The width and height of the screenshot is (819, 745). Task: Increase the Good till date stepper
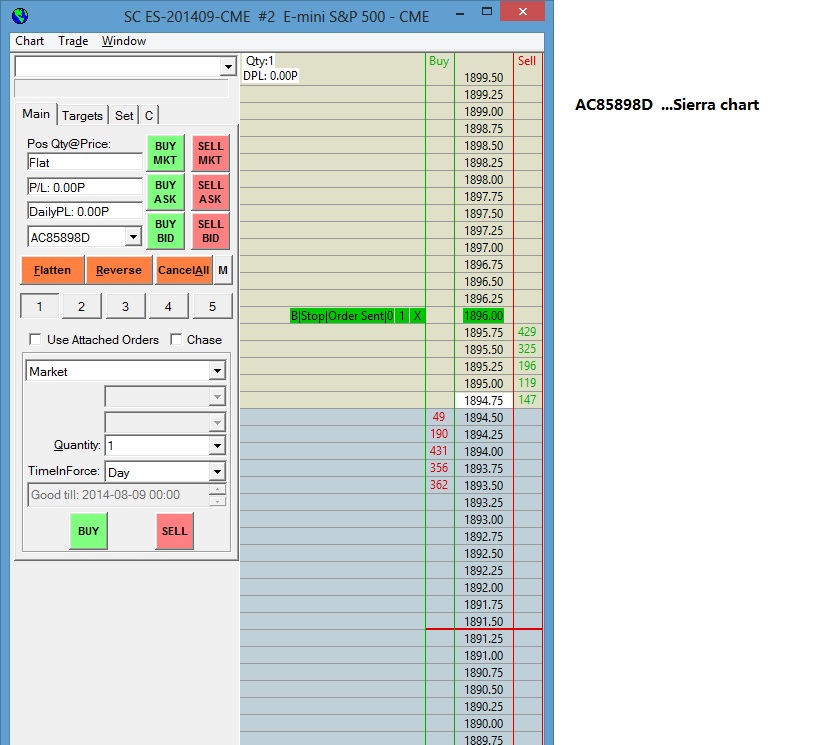tap(217, 490)
